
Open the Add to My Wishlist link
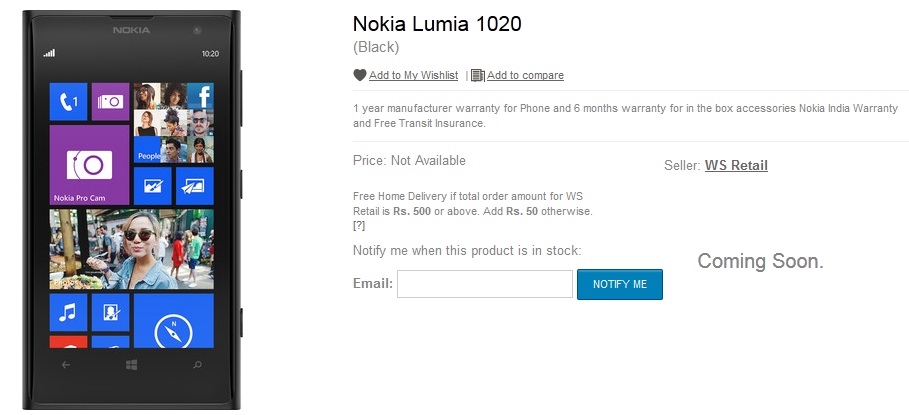pos(413,75)
